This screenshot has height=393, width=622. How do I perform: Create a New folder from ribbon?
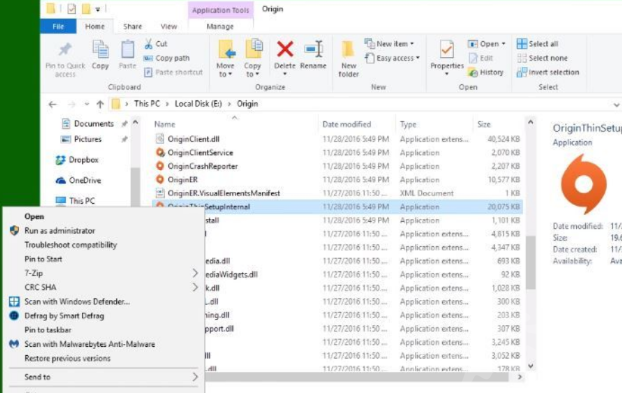(x=349, y=58)
